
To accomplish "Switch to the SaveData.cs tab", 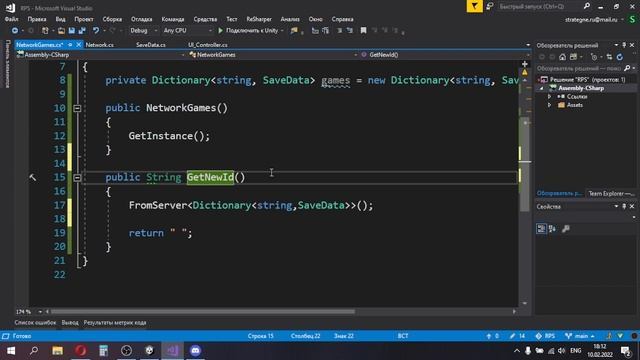I will click(151, 45).
